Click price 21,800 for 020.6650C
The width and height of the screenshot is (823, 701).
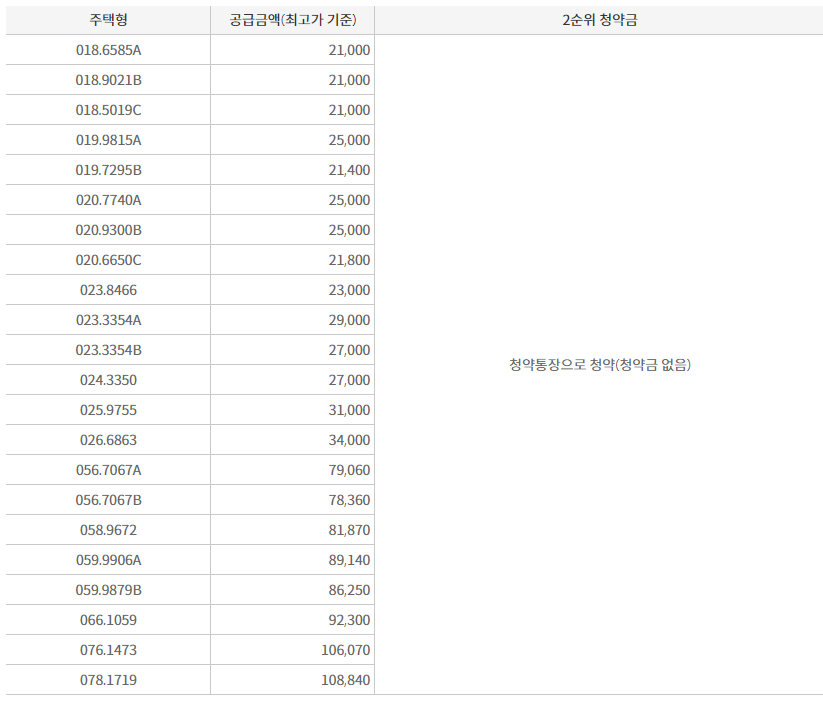pyautogui.click(x=349, y=260)
